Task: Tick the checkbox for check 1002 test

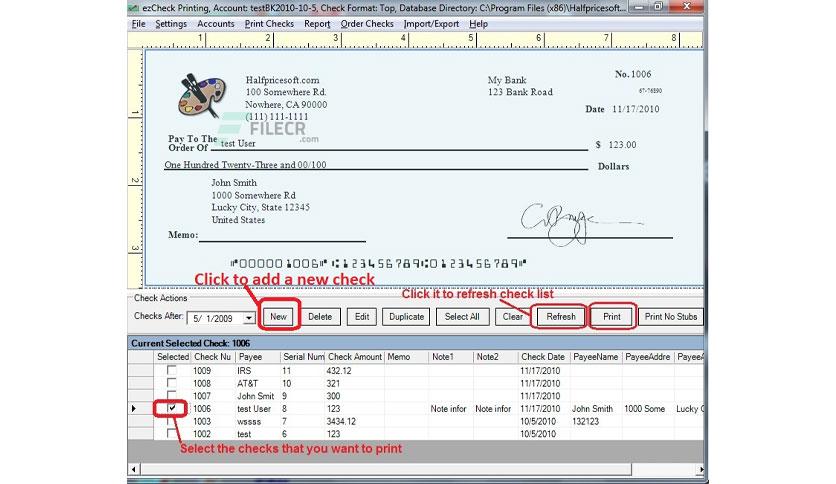Action: pos(171,433)
